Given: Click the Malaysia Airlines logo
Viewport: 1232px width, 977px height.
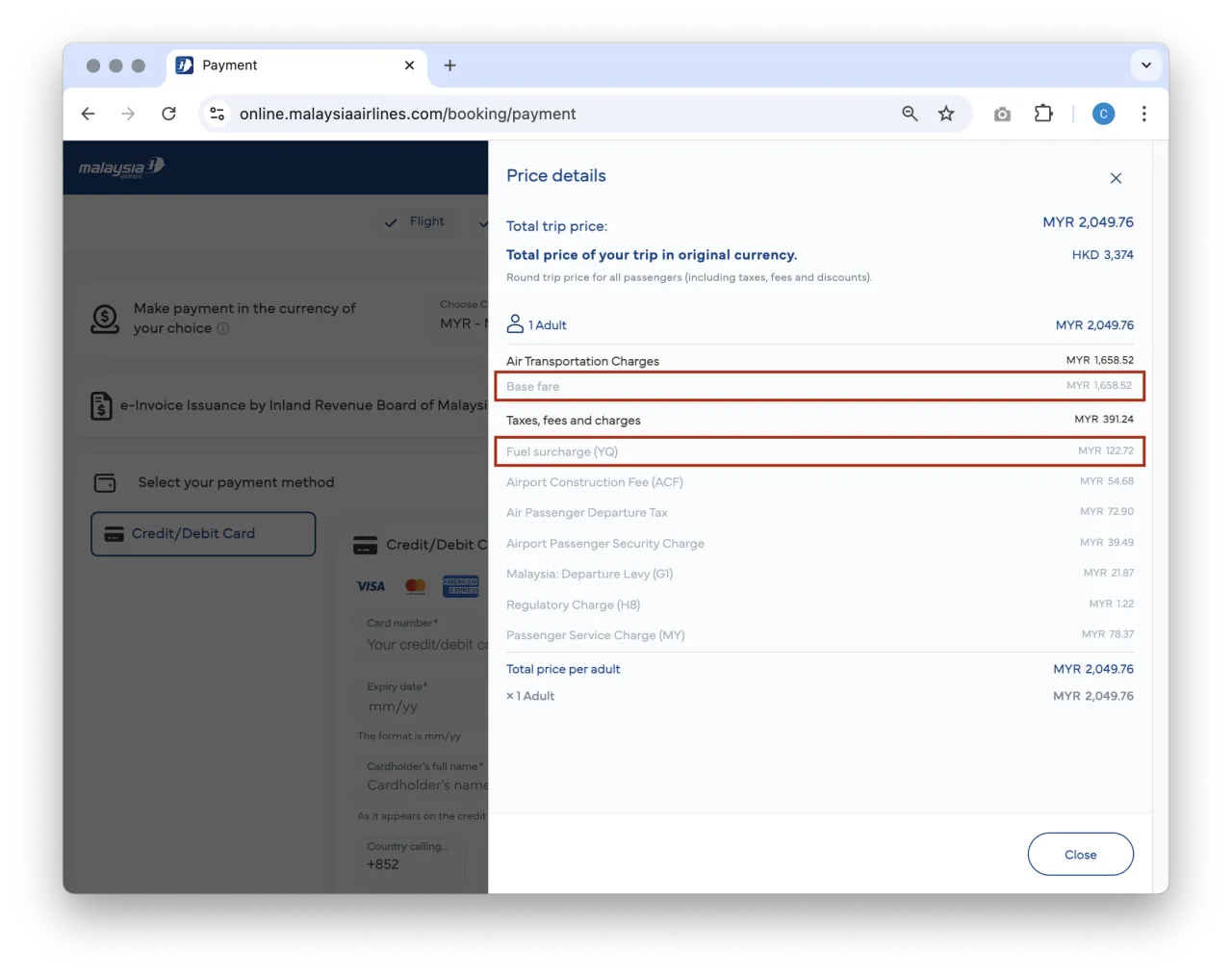Looking at the screenshot, I should coord(122,167).
